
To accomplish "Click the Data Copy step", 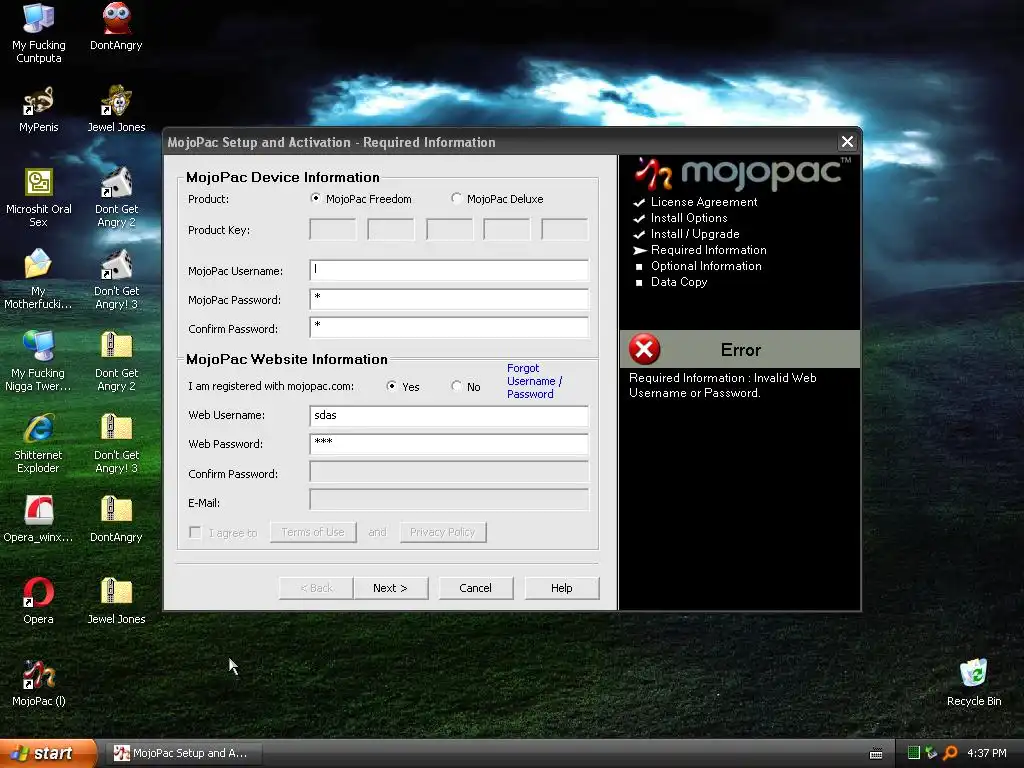I will point(679,282).
